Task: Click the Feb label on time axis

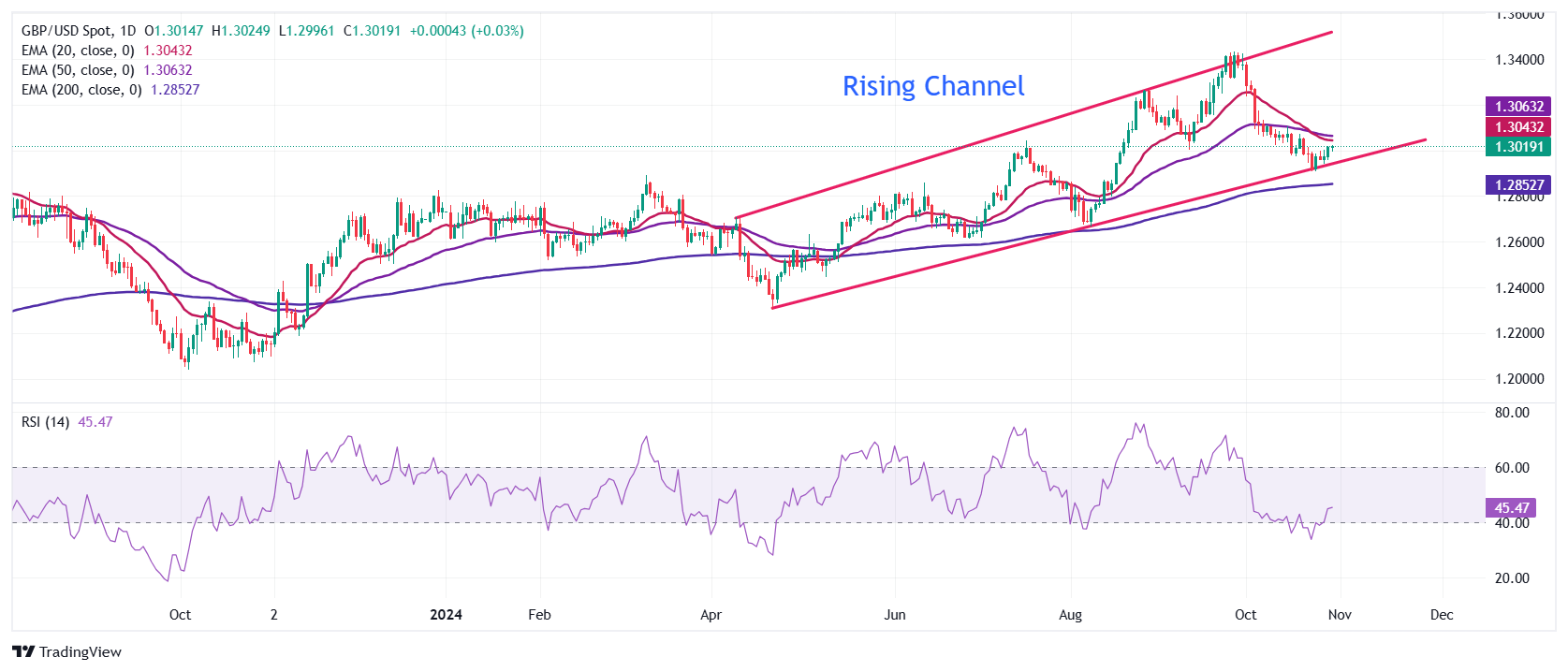Action: (539, 615)
